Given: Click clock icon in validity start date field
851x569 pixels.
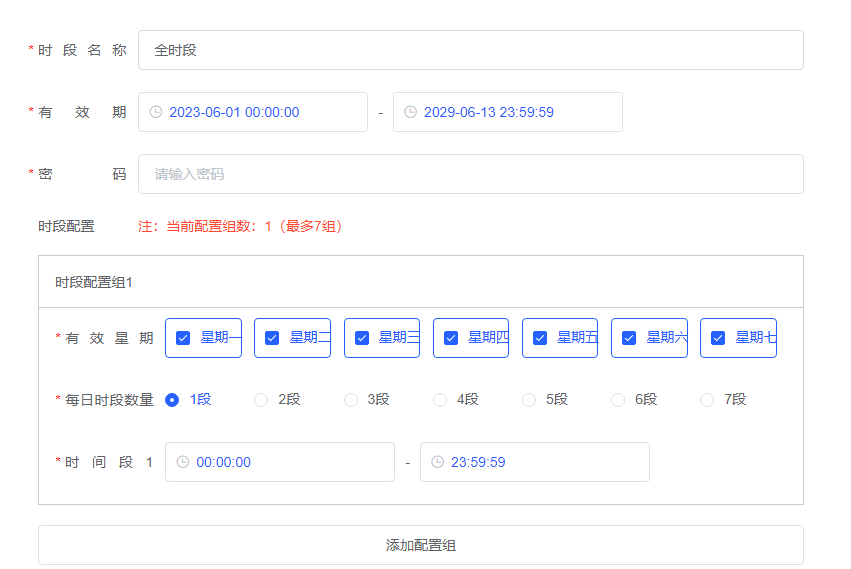Looking at the screenshot, I should [156, 112].
